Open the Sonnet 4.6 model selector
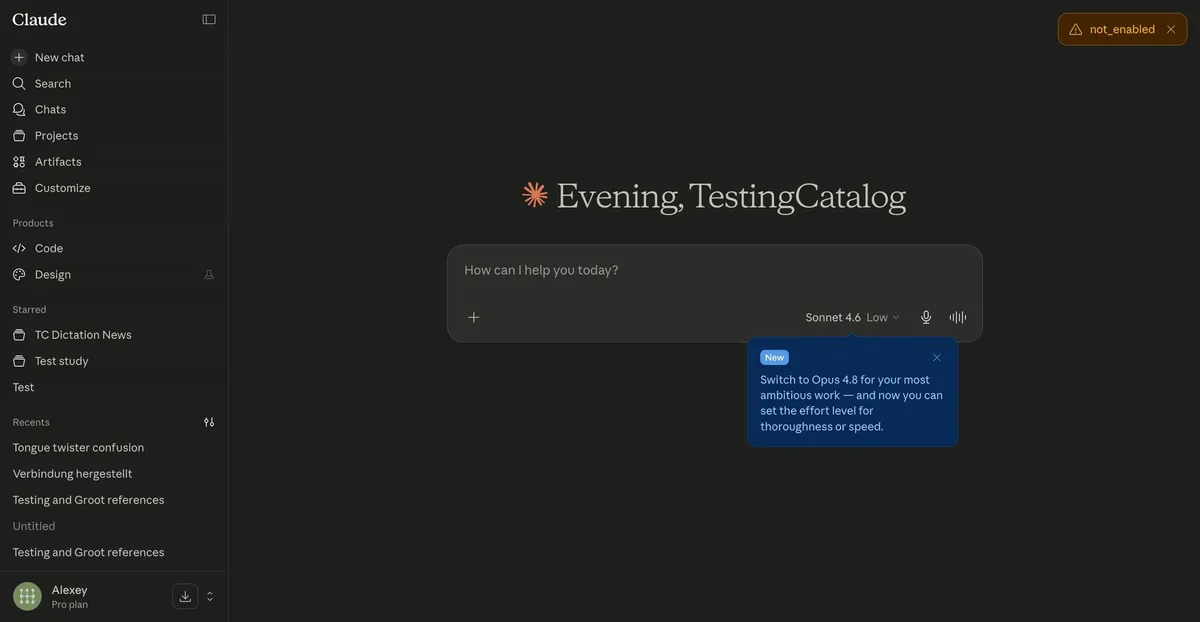 coord(833,317)
